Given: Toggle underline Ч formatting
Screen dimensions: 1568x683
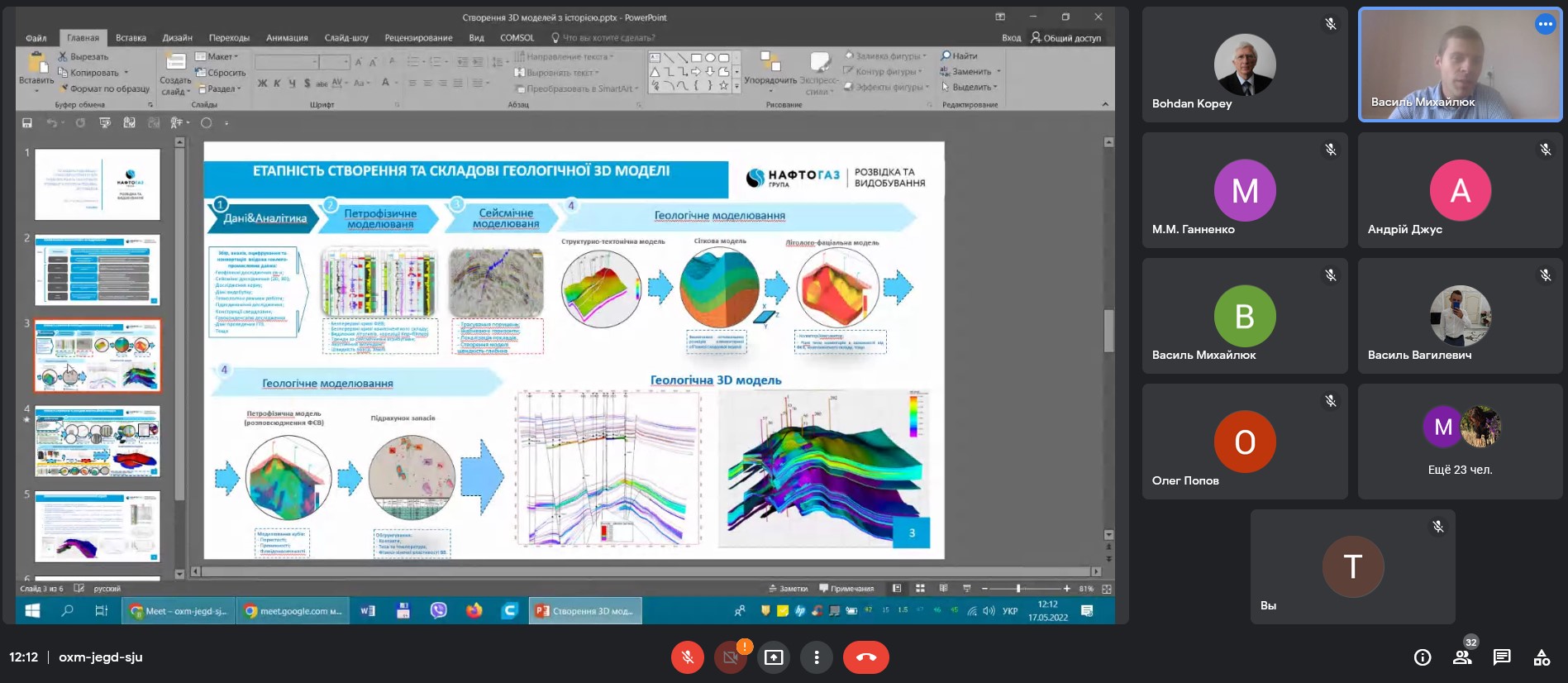Looking at the screenshot, I should coord(292,84).
